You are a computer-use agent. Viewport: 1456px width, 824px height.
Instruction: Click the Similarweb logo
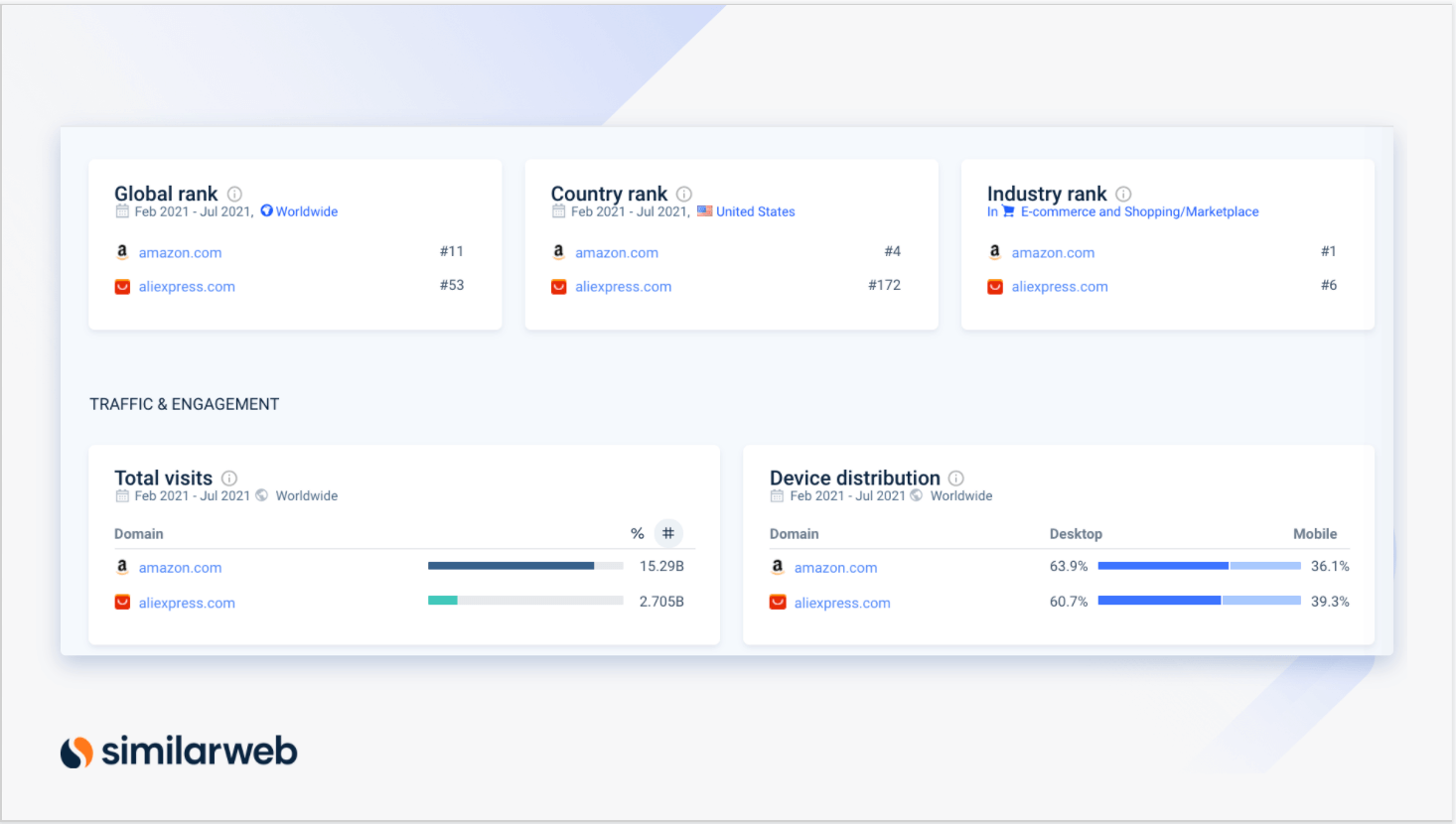(179, 752)
